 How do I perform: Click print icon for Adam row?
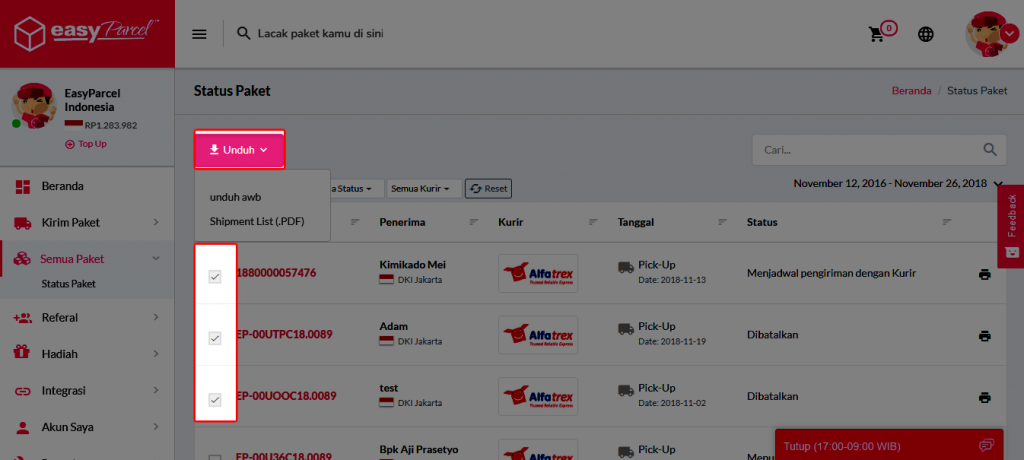click(x=984, y=336)
